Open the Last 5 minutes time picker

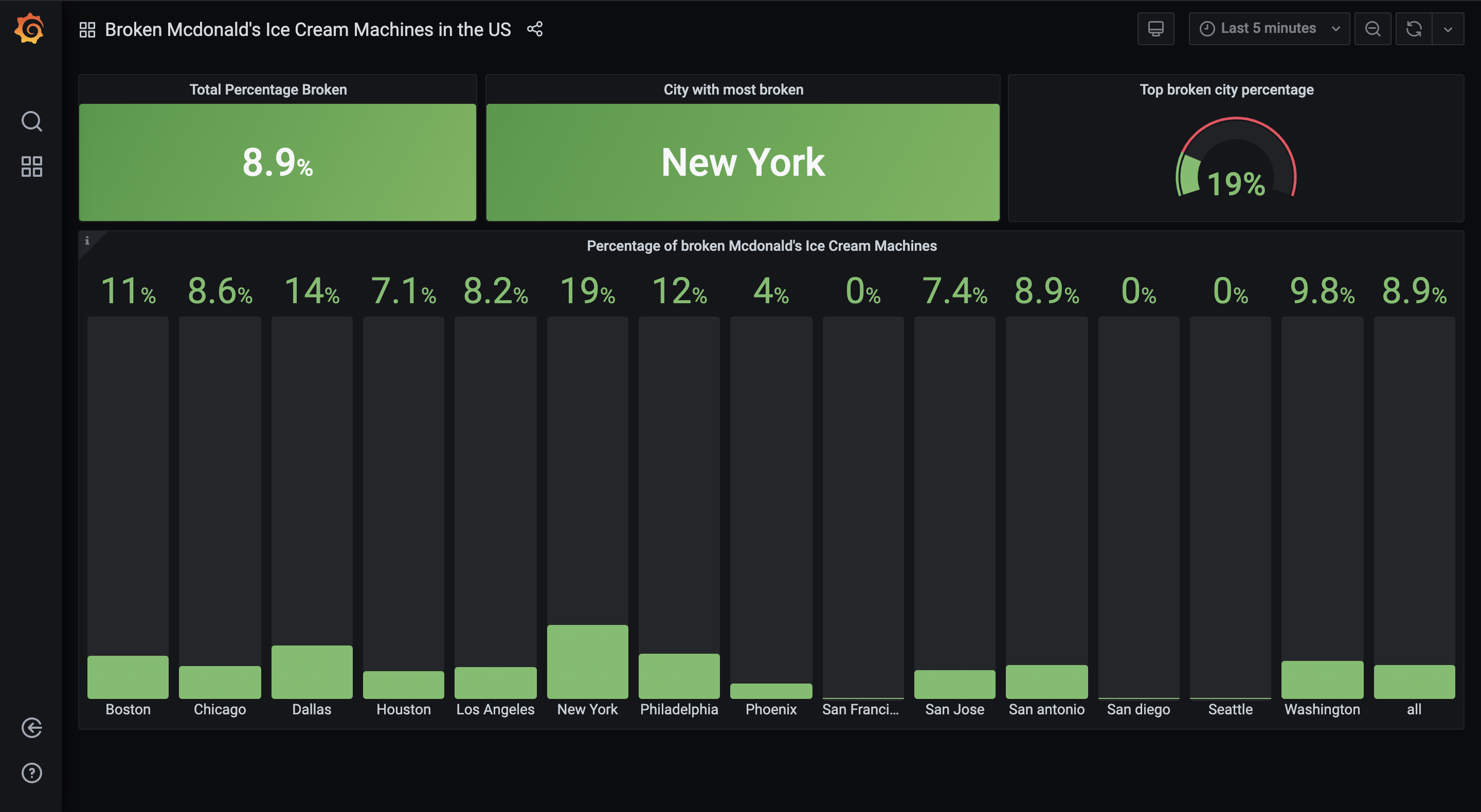click(1269, 29)
